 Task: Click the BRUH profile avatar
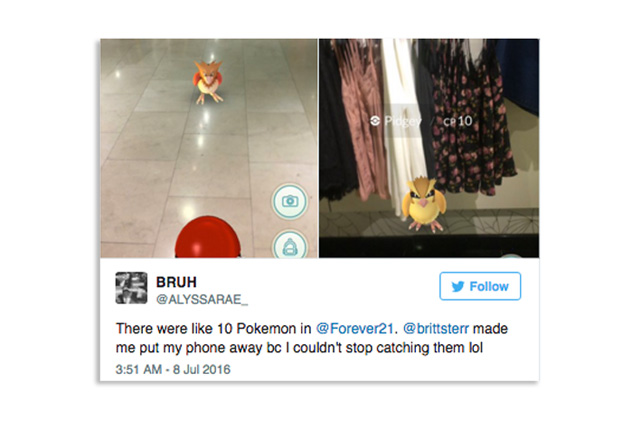(131, 288)
